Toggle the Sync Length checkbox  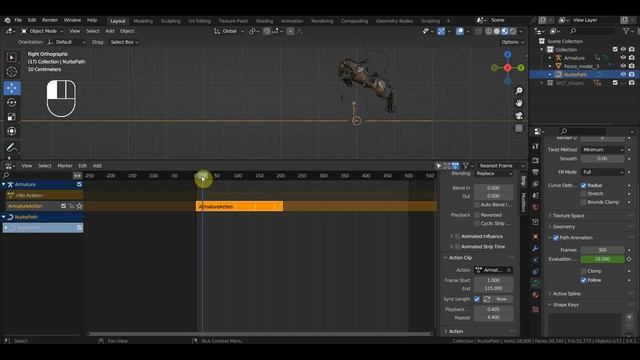(477, 299)
